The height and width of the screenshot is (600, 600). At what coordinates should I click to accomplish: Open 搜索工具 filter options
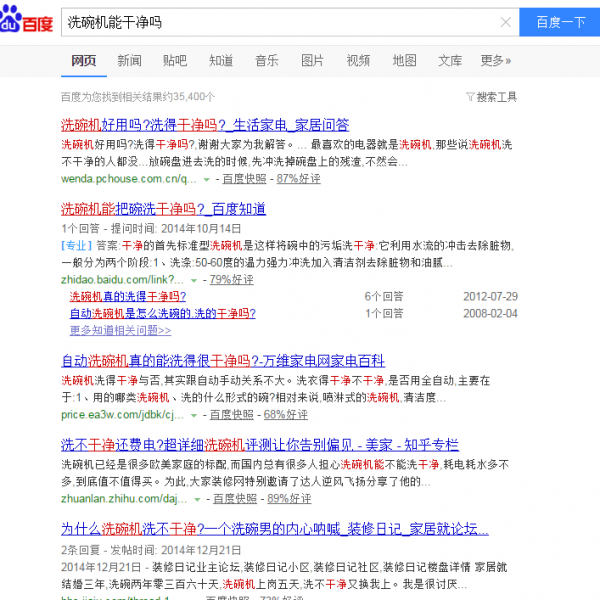click(492, 97)
